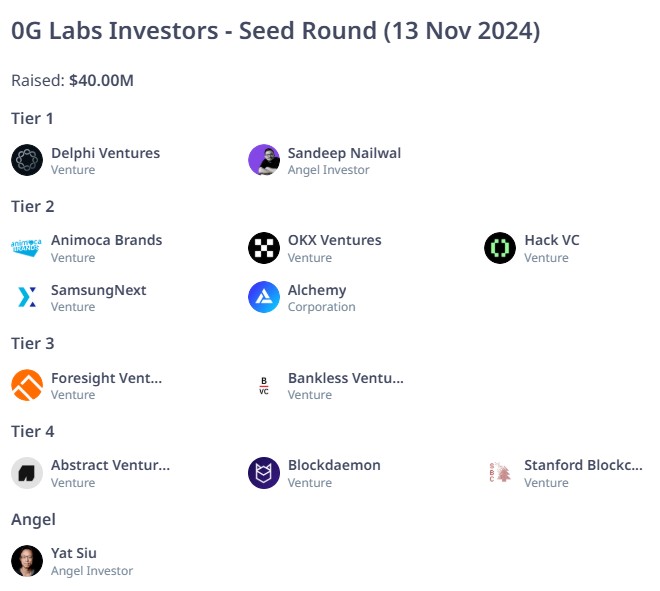This screenshot has height=591, width=660.
Task: Open the Delphi Ventures investor link
Action: click(x=106, y=153)
